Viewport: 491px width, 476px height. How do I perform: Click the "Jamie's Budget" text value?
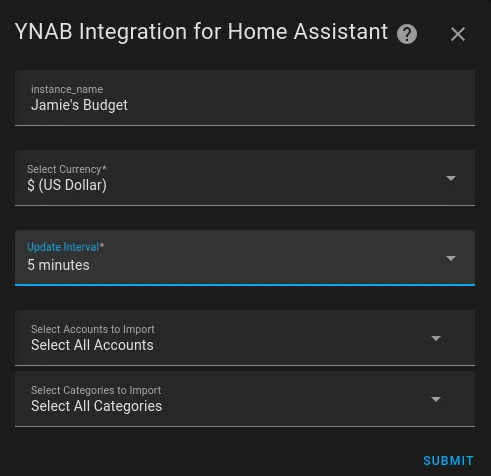79,105
